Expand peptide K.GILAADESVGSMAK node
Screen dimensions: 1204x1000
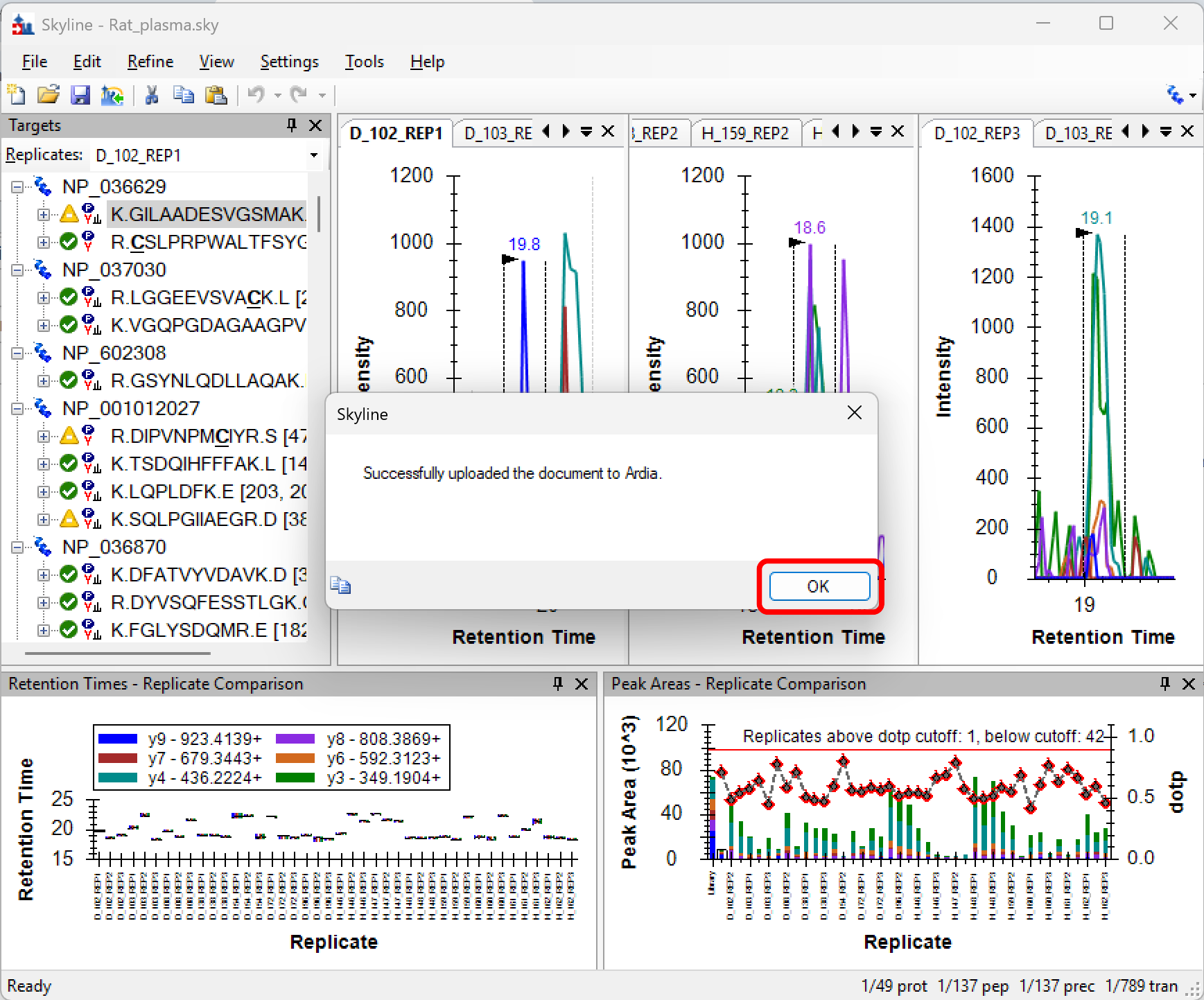43,214
